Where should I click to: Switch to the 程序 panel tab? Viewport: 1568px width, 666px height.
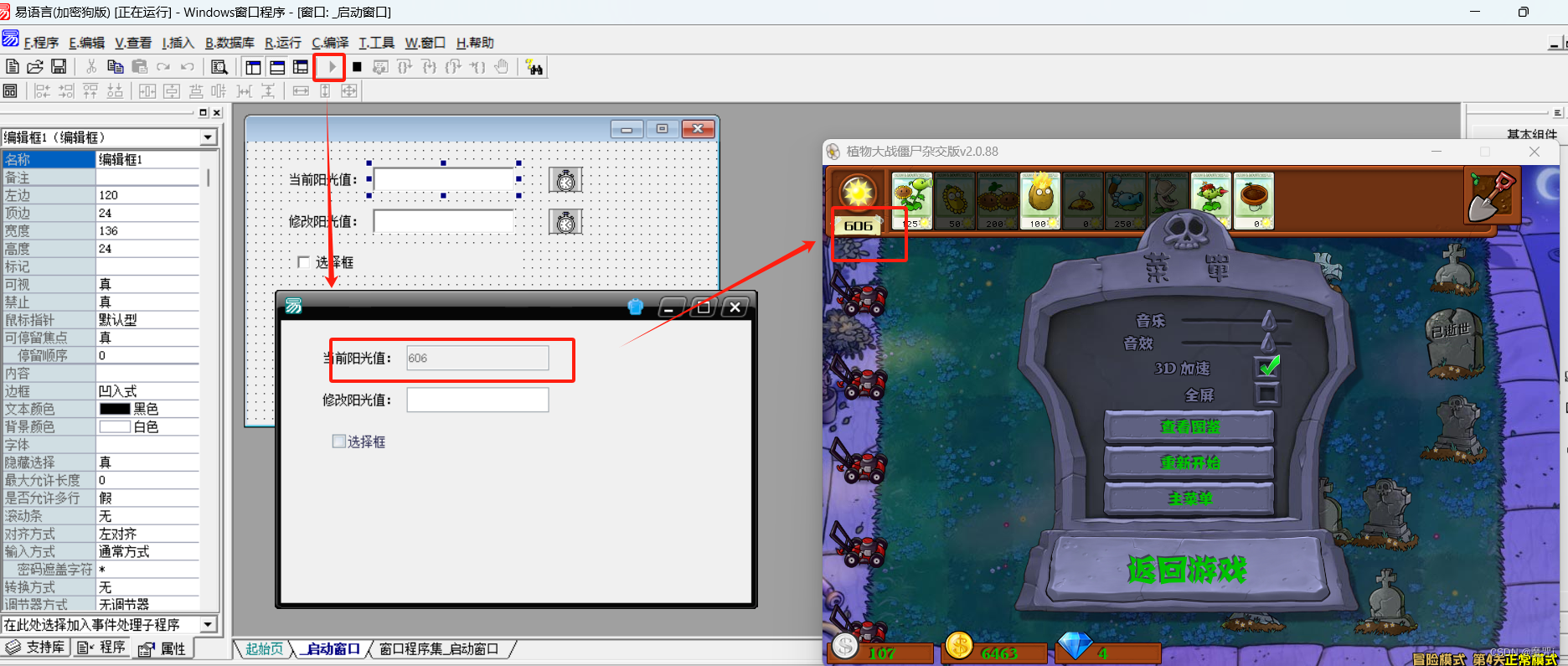pos(101,648)
